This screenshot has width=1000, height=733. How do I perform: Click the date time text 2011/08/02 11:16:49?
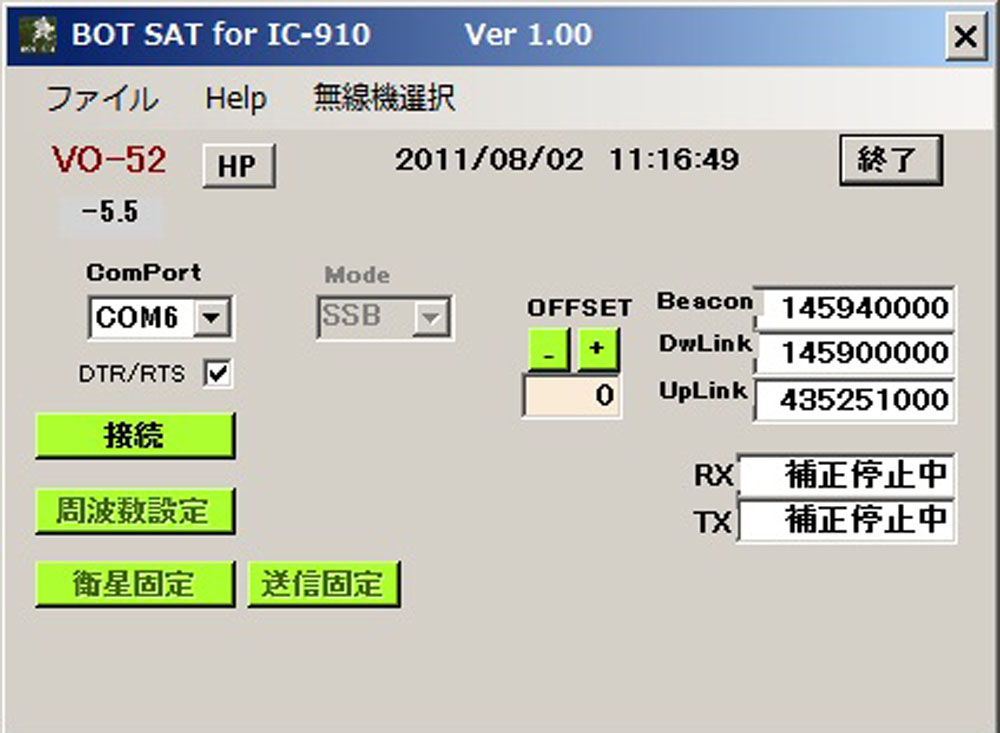click(x=566, y=159)
